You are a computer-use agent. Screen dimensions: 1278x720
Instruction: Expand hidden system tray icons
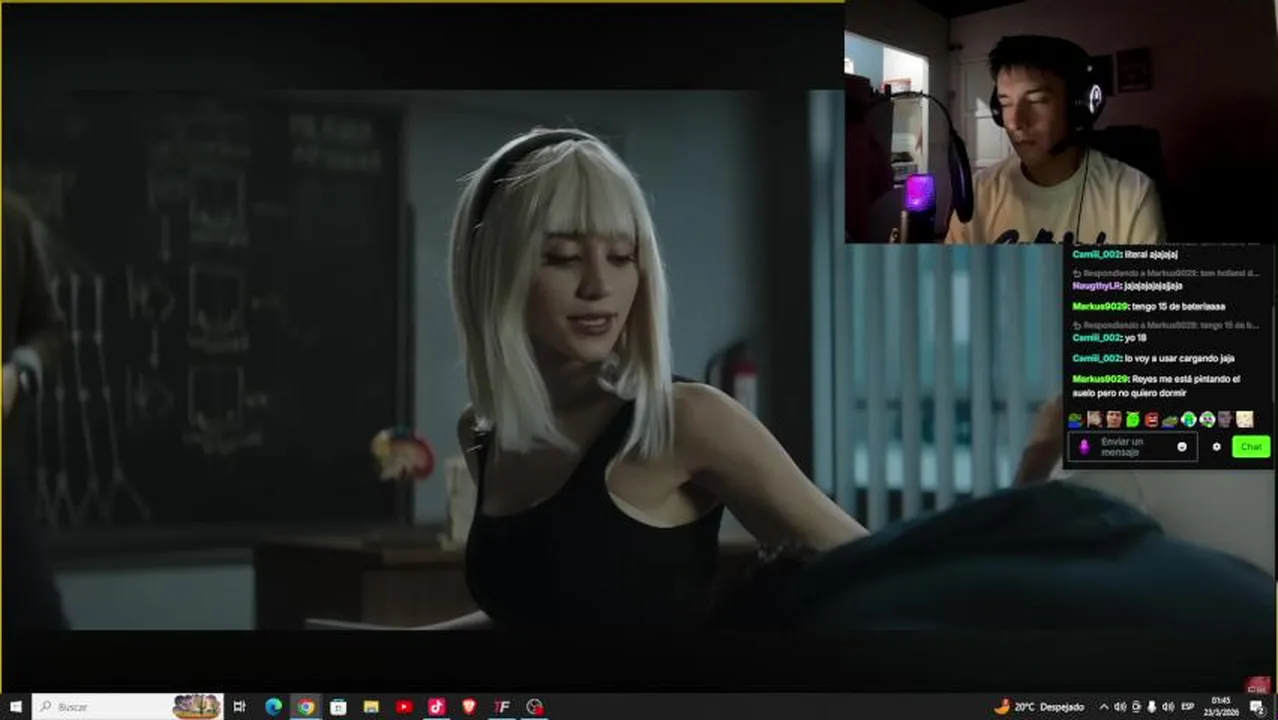1105,707
